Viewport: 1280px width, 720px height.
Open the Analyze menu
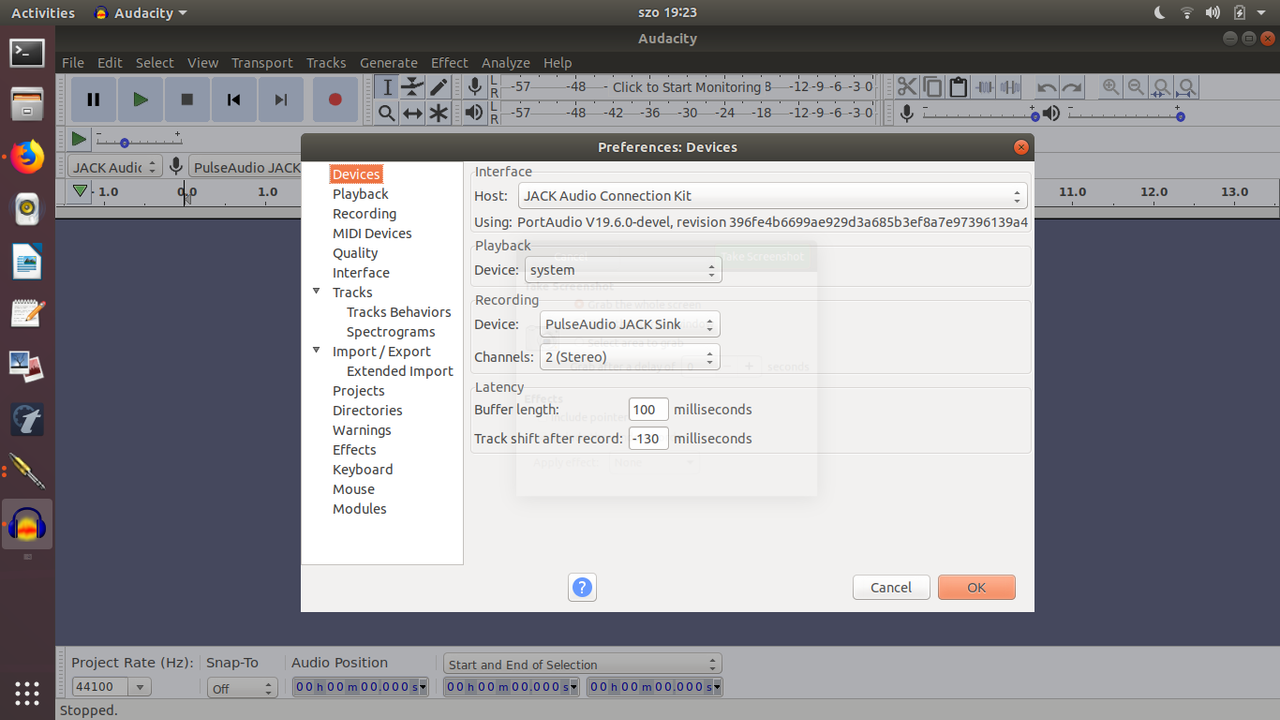(x=506, y=62)
